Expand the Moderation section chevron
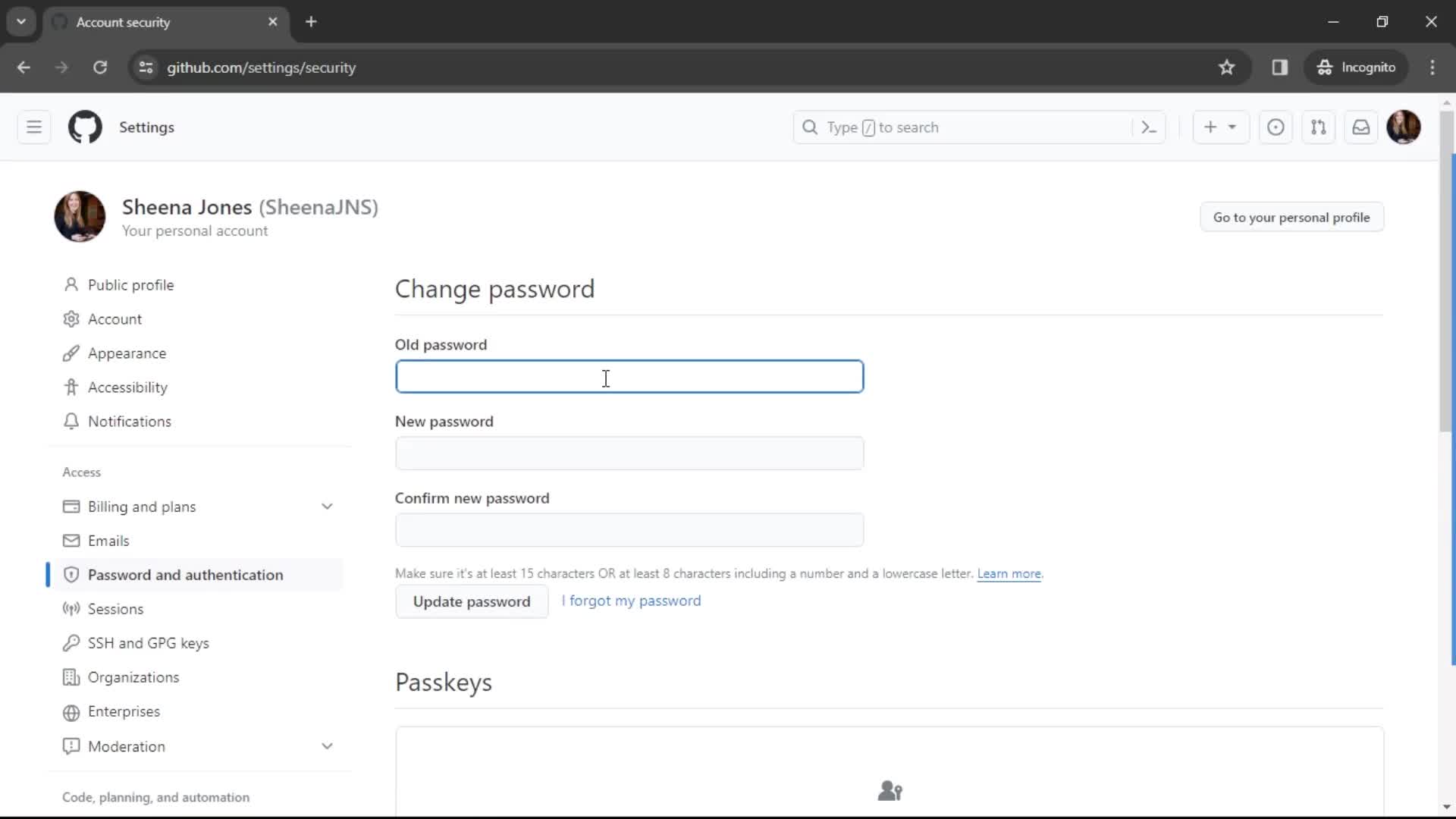Image resolution: width=1456 pixels, height=819 pixels. click(328, 746)
